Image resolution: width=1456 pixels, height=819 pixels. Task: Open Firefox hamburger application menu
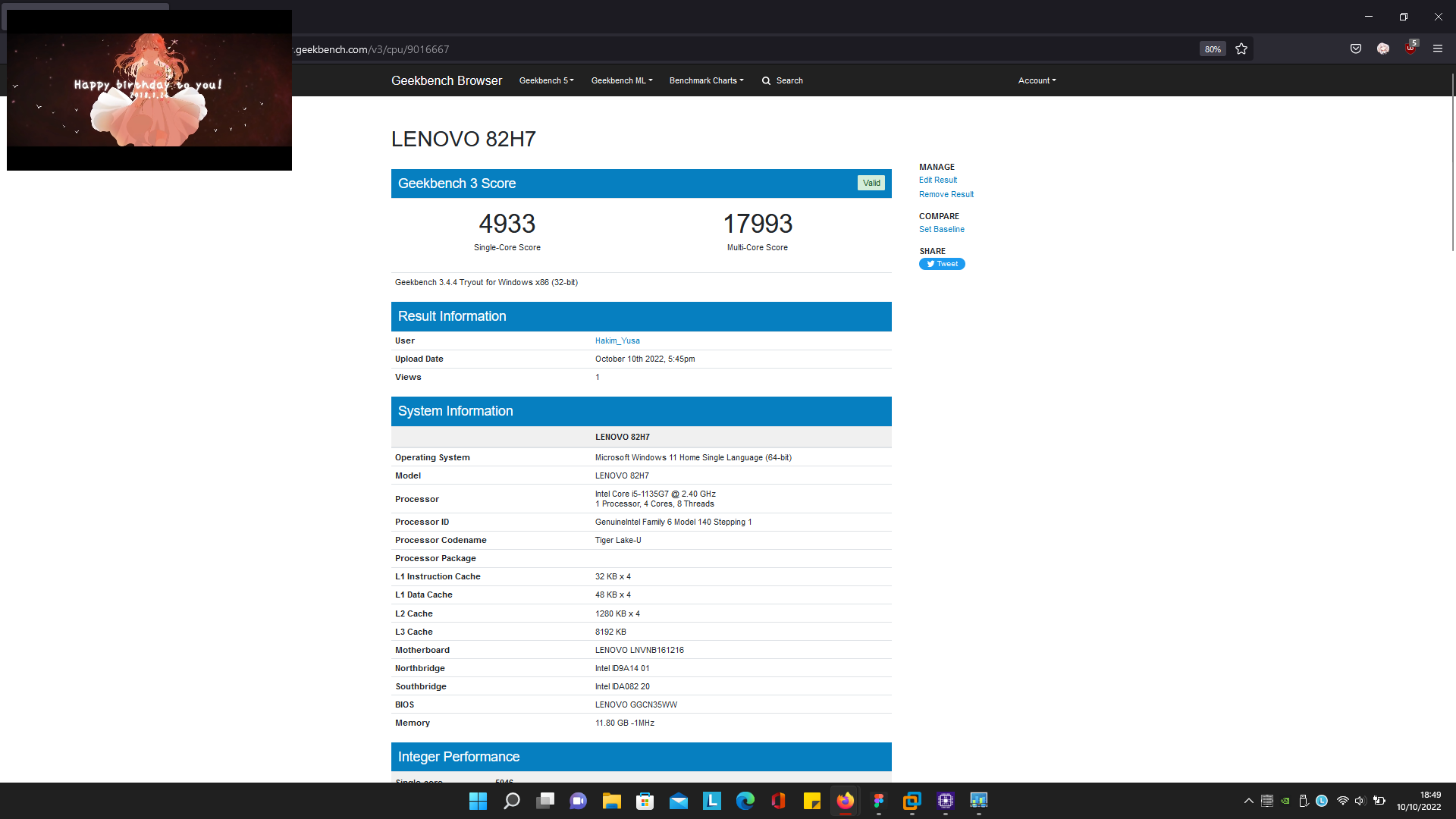tap(1438, 49)
